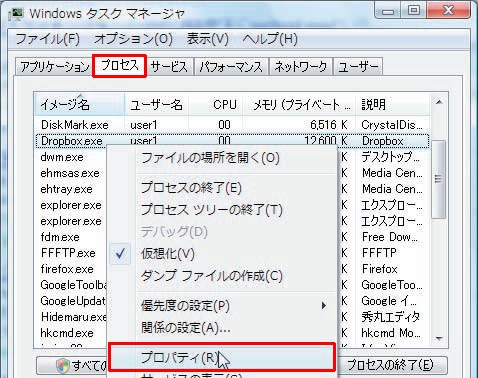Open the ネットワーク tab

coord(300,67)
